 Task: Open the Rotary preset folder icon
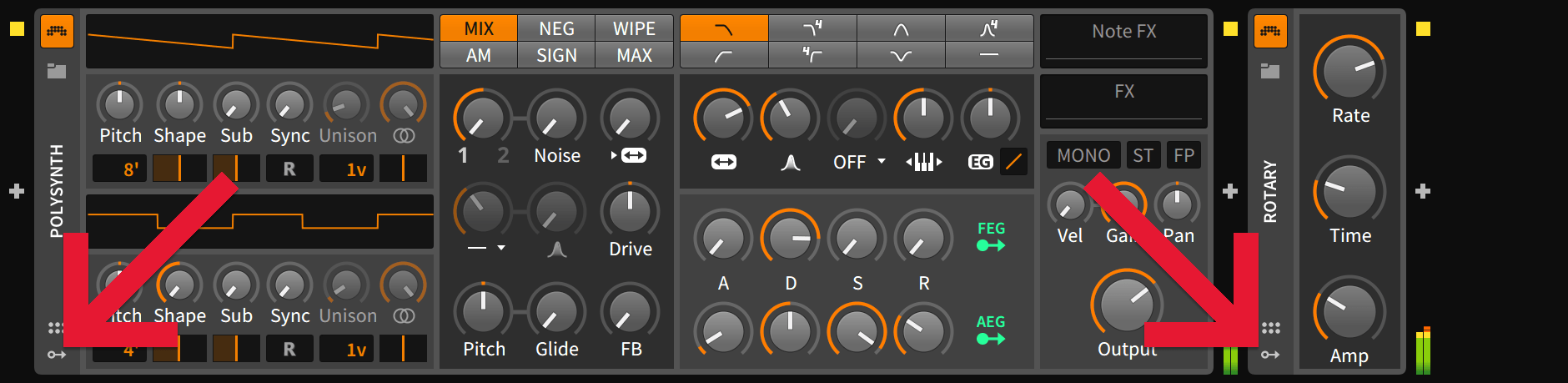(x=1270, y=71)
